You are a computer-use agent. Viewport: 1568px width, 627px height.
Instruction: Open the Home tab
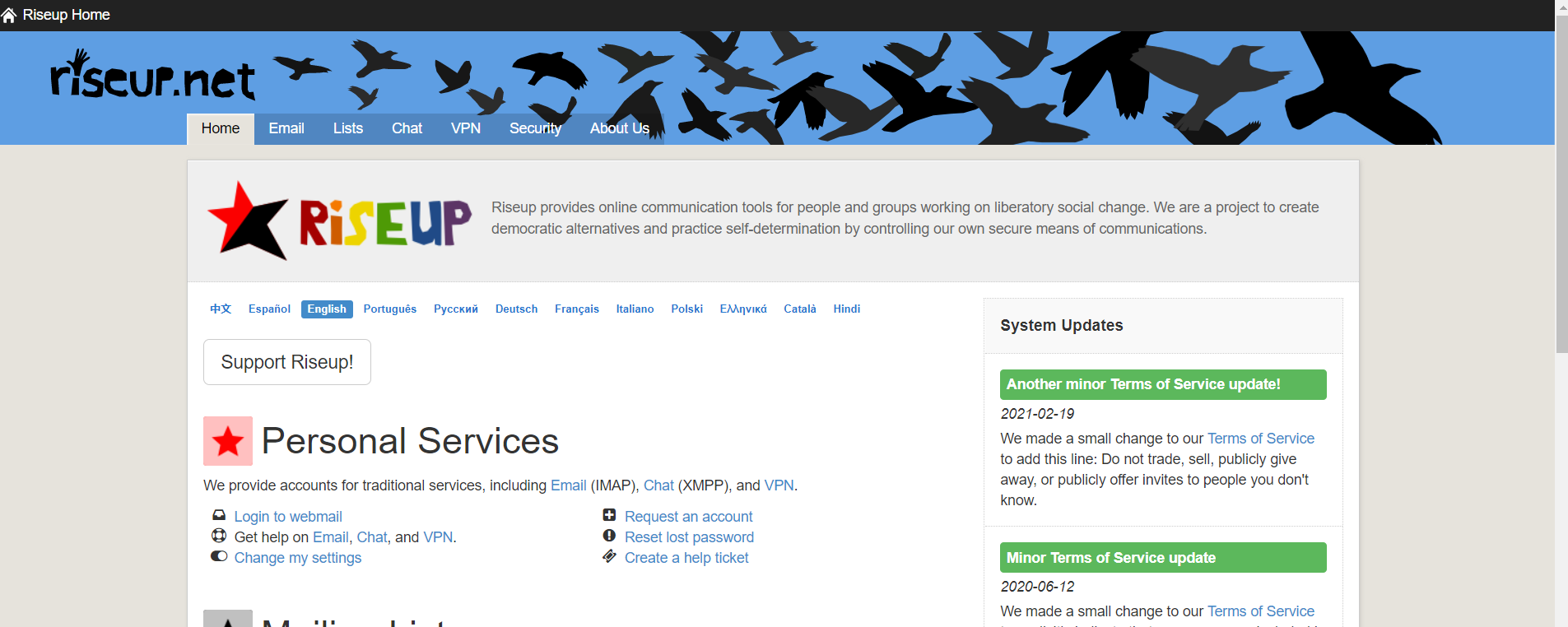[x=221, y=128]
